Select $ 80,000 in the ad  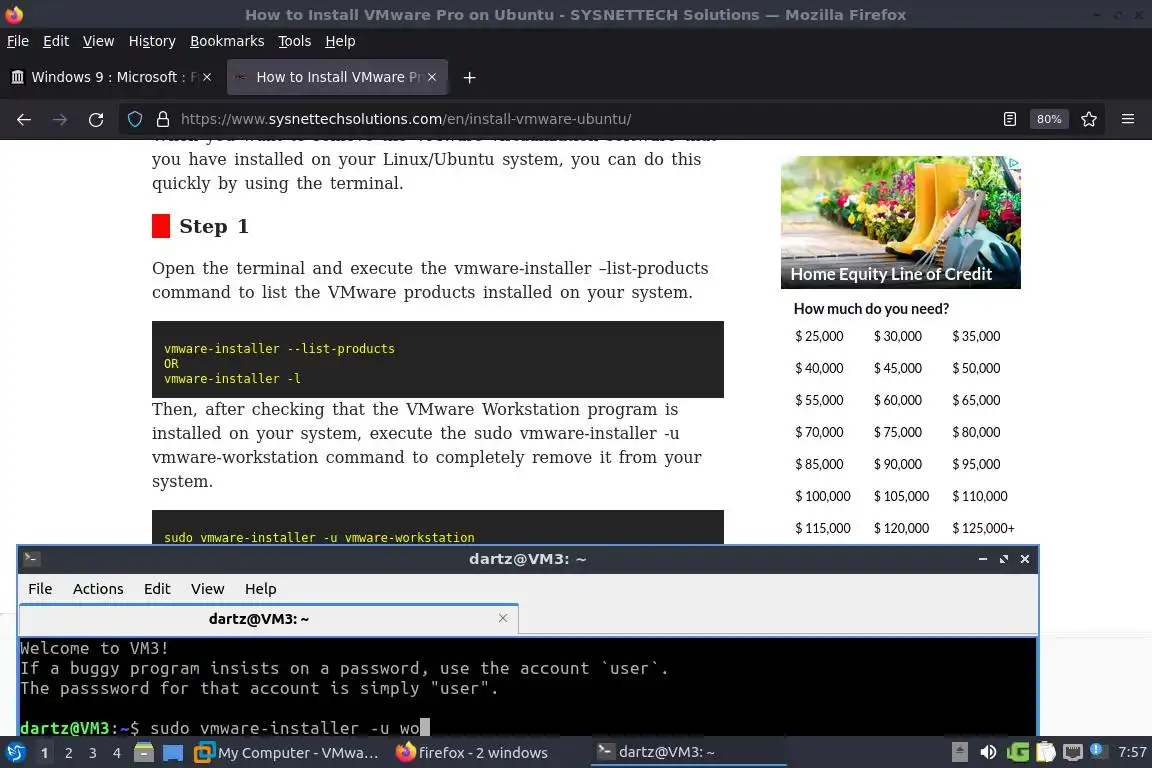[976, 432]
